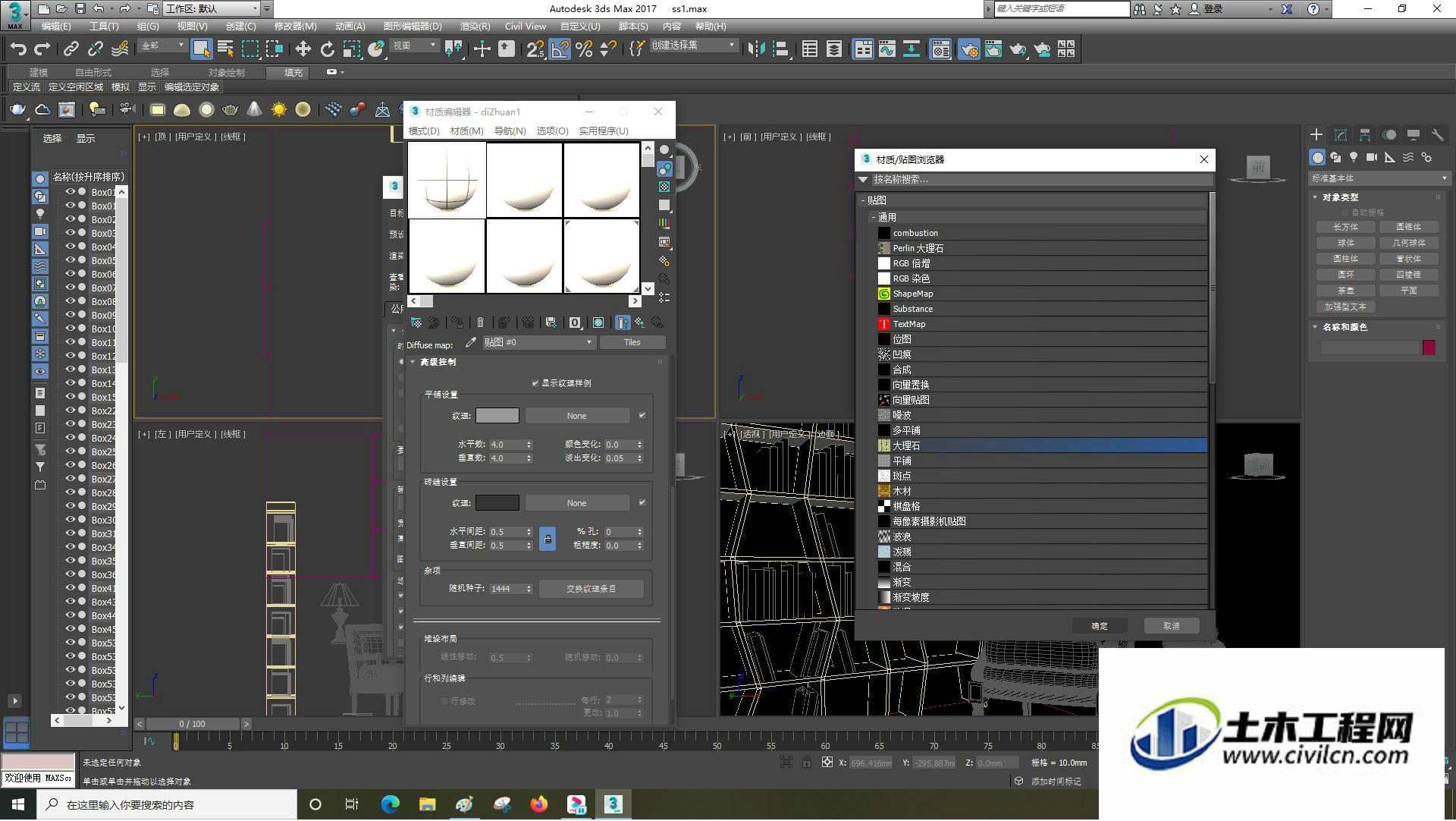Screen dimensions: 1456x821
Task: Click Go to Parent in Material Editor
Action: pyautogui.click(x=640, y=322)
